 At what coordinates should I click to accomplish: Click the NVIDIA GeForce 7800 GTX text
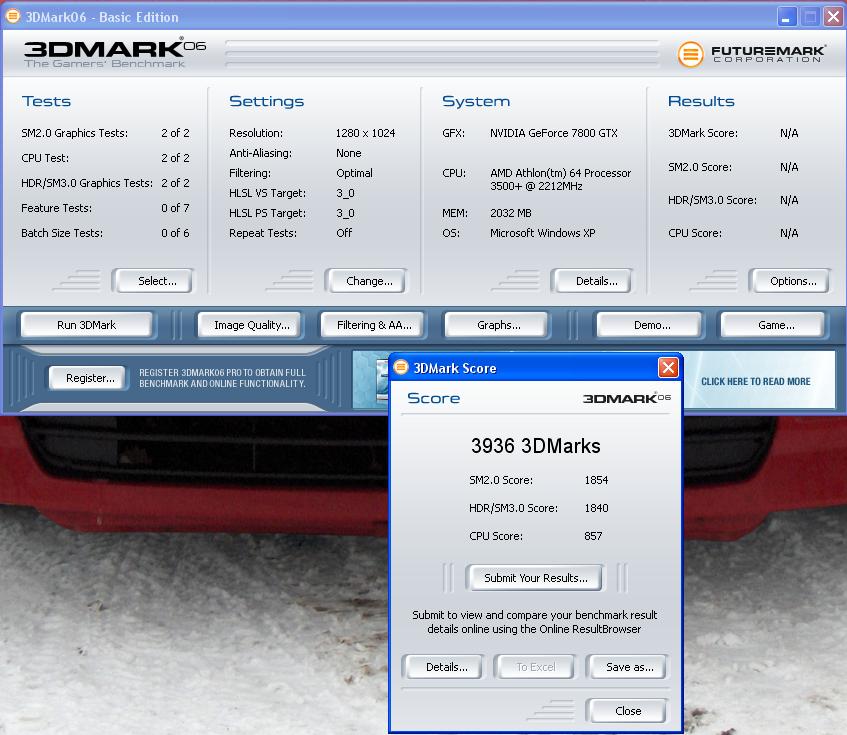point(554,133)
